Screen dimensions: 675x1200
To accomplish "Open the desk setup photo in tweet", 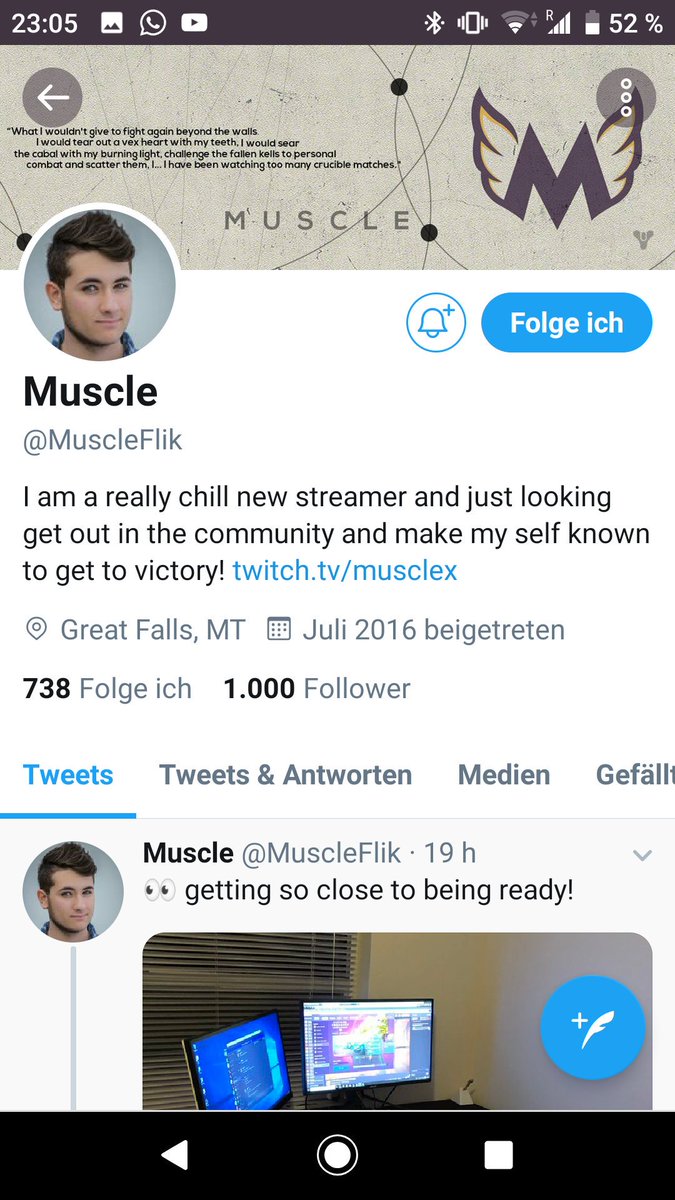I will click(398, 1021).
